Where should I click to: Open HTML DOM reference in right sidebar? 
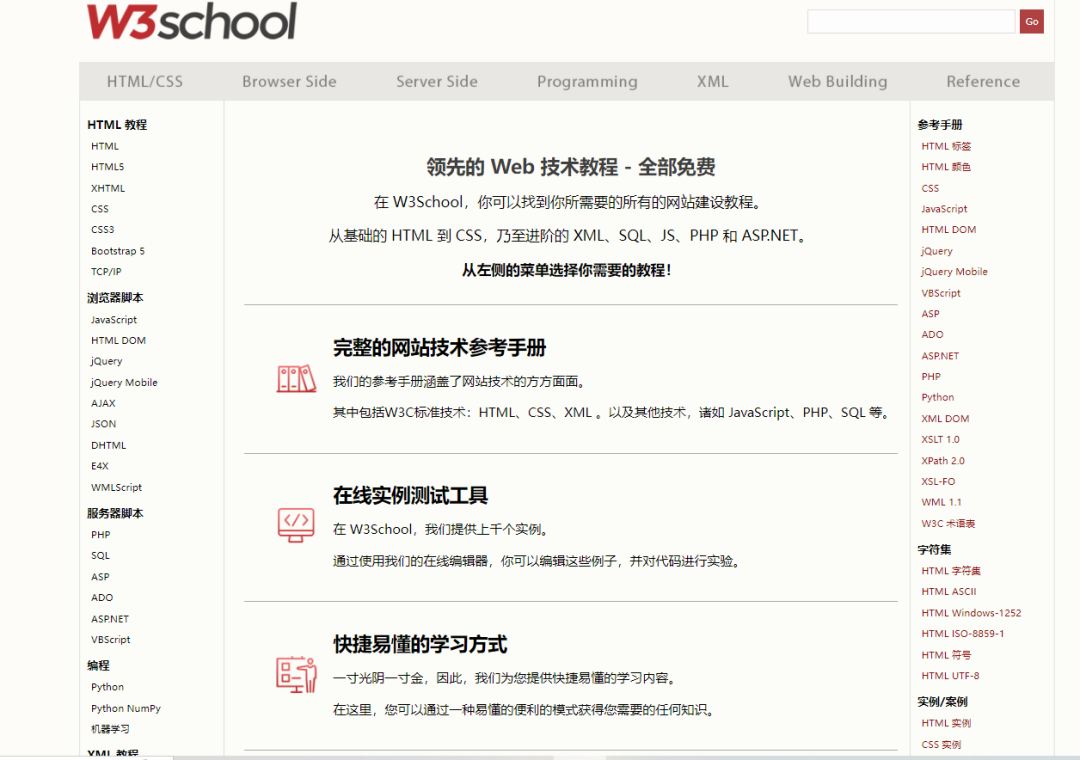point(948,229)
